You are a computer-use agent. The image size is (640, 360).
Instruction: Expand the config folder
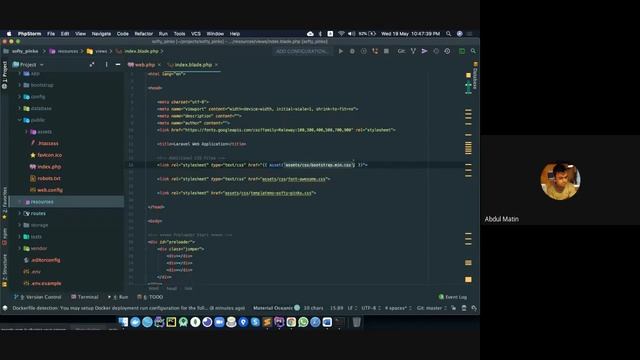[20, 97]
